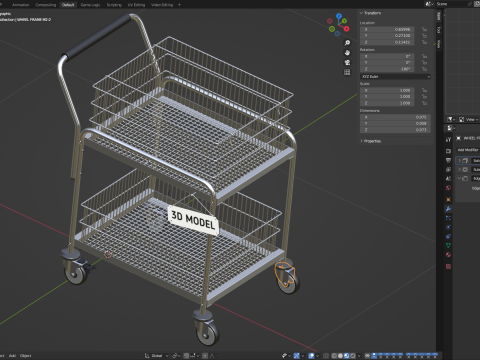The height and width of the screenshot is (360, 480).
Task: Open the Object menu in viewport header
Action: [x=26, y=356]
